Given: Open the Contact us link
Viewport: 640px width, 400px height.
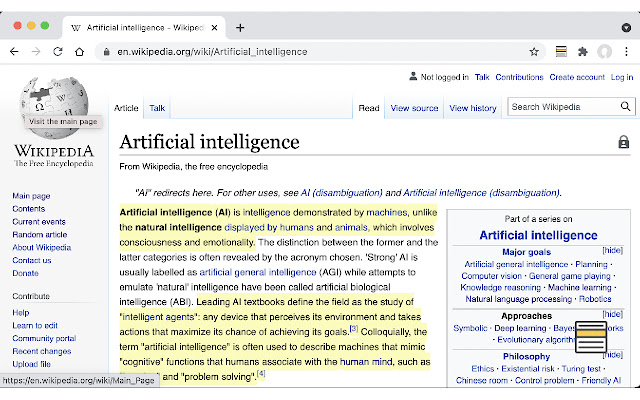Looking at the screenshot, I should pos(32,260).
